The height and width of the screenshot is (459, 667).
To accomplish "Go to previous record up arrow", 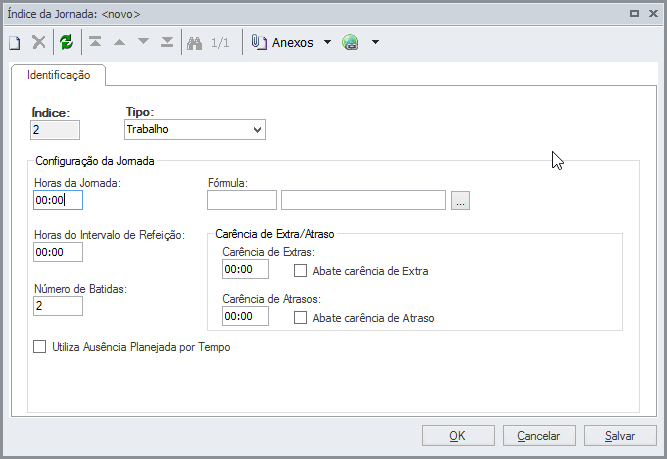I will click(x=120, y=42).
